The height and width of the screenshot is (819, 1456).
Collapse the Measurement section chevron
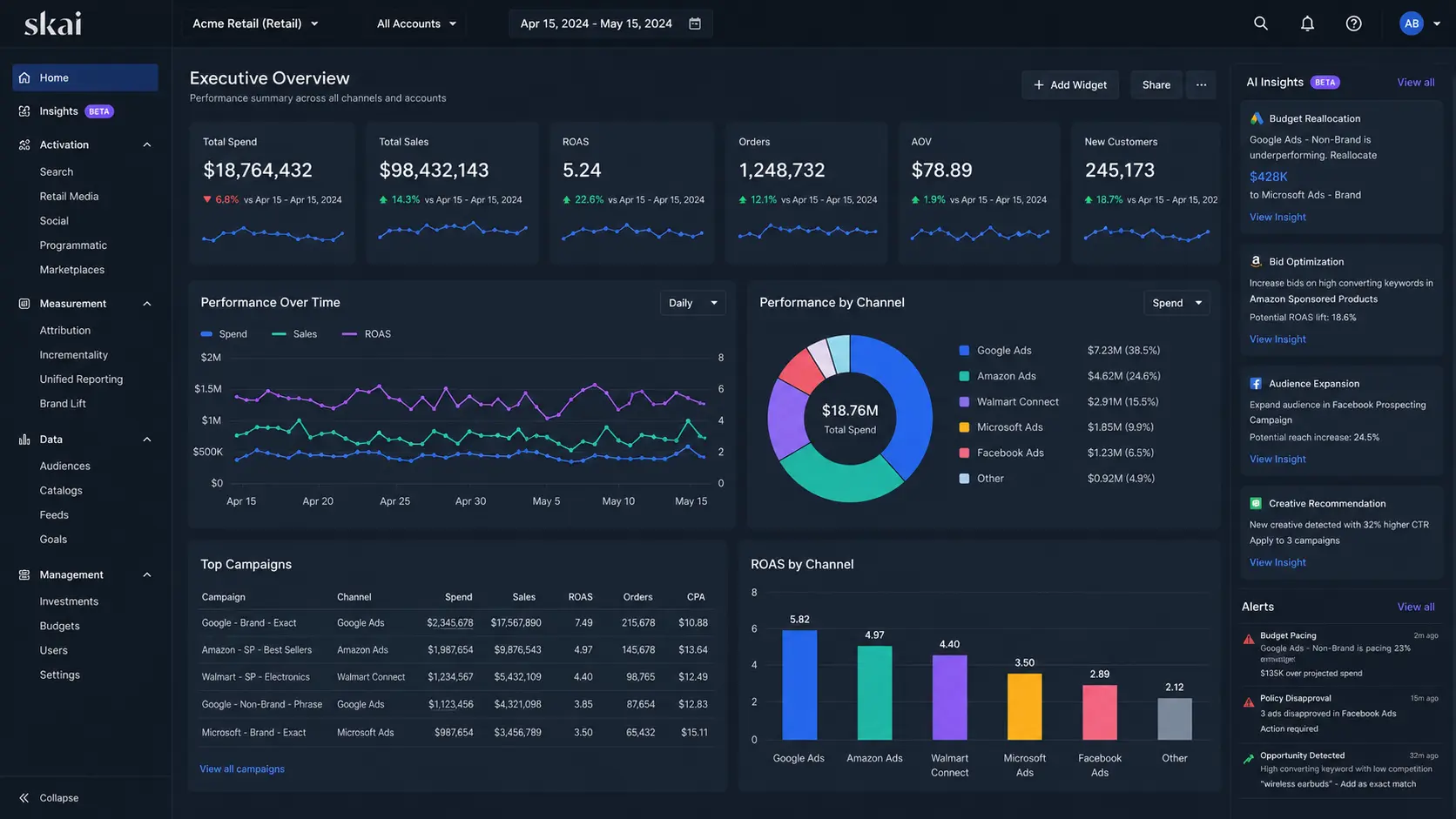click(x=147, y=304)
